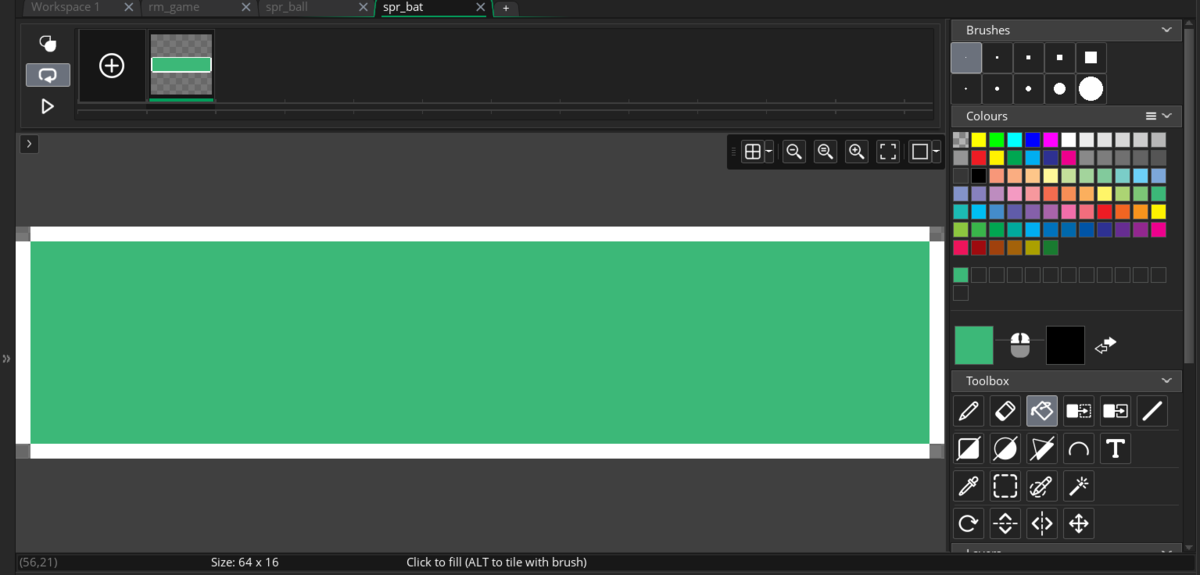Switch to the spr_ball tab
Screen dimensions: 1200x575
(287, 7)
